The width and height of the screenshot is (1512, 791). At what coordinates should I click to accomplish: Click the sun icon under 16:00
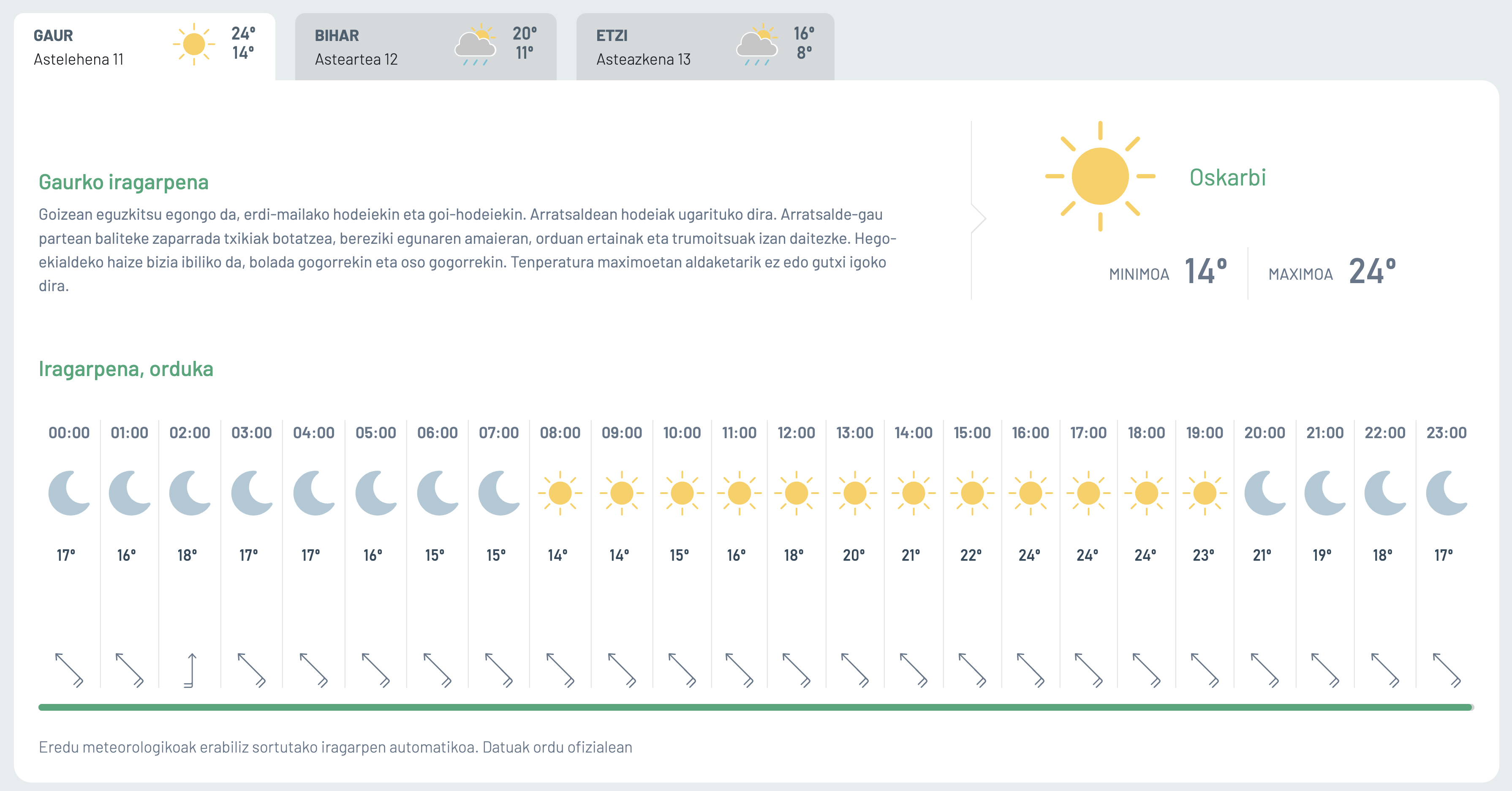click(x=1031, y=493)
